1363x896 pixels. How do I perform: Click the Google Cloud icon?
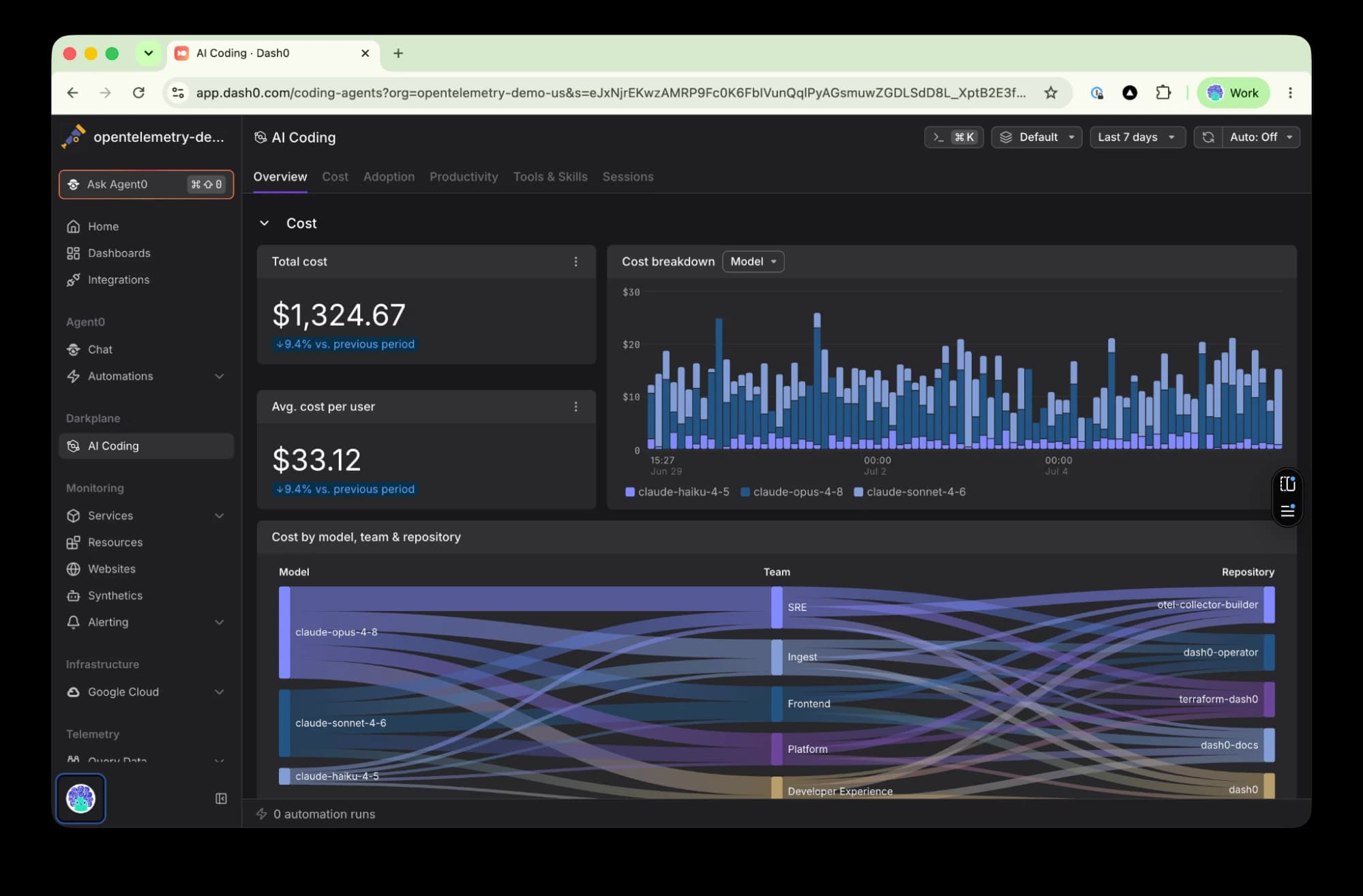(x=73, y=691)
